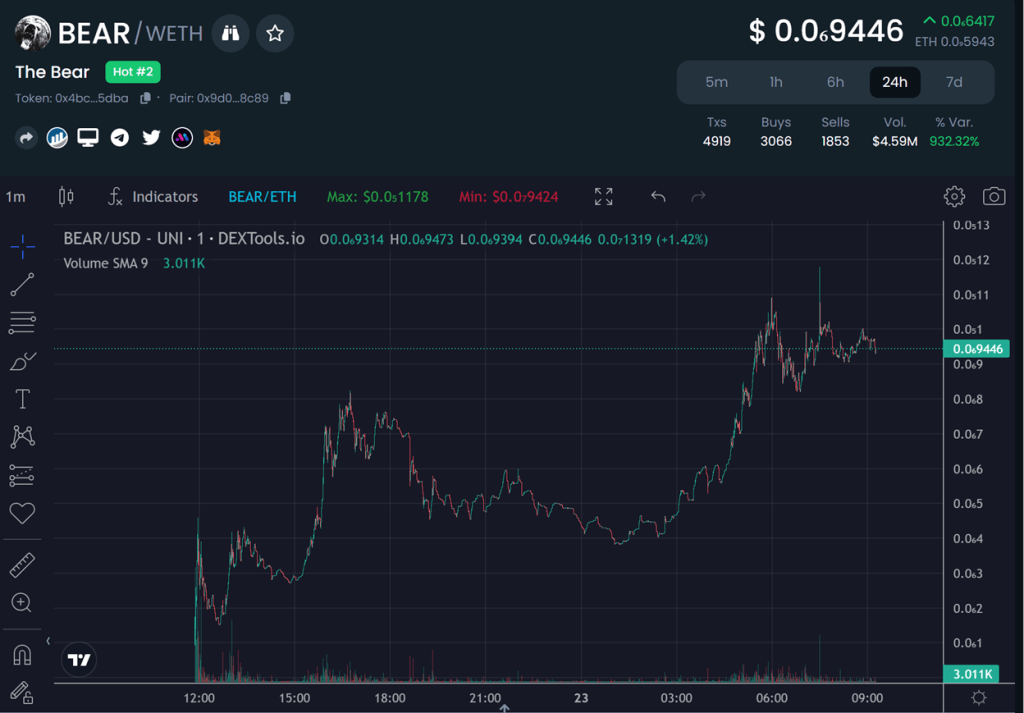Select the trend line drawing tool

click(x=22, y=285)
